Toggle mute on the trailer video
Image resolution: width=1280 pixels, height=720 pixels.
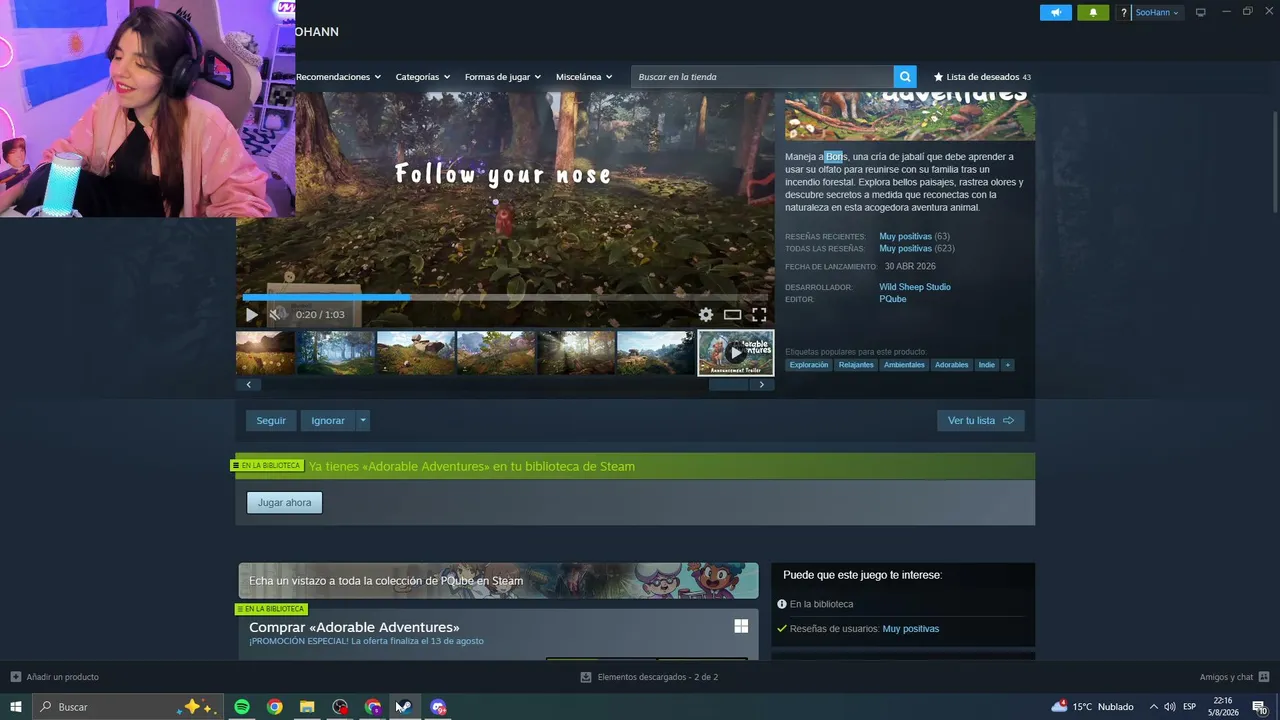[275, 314]
